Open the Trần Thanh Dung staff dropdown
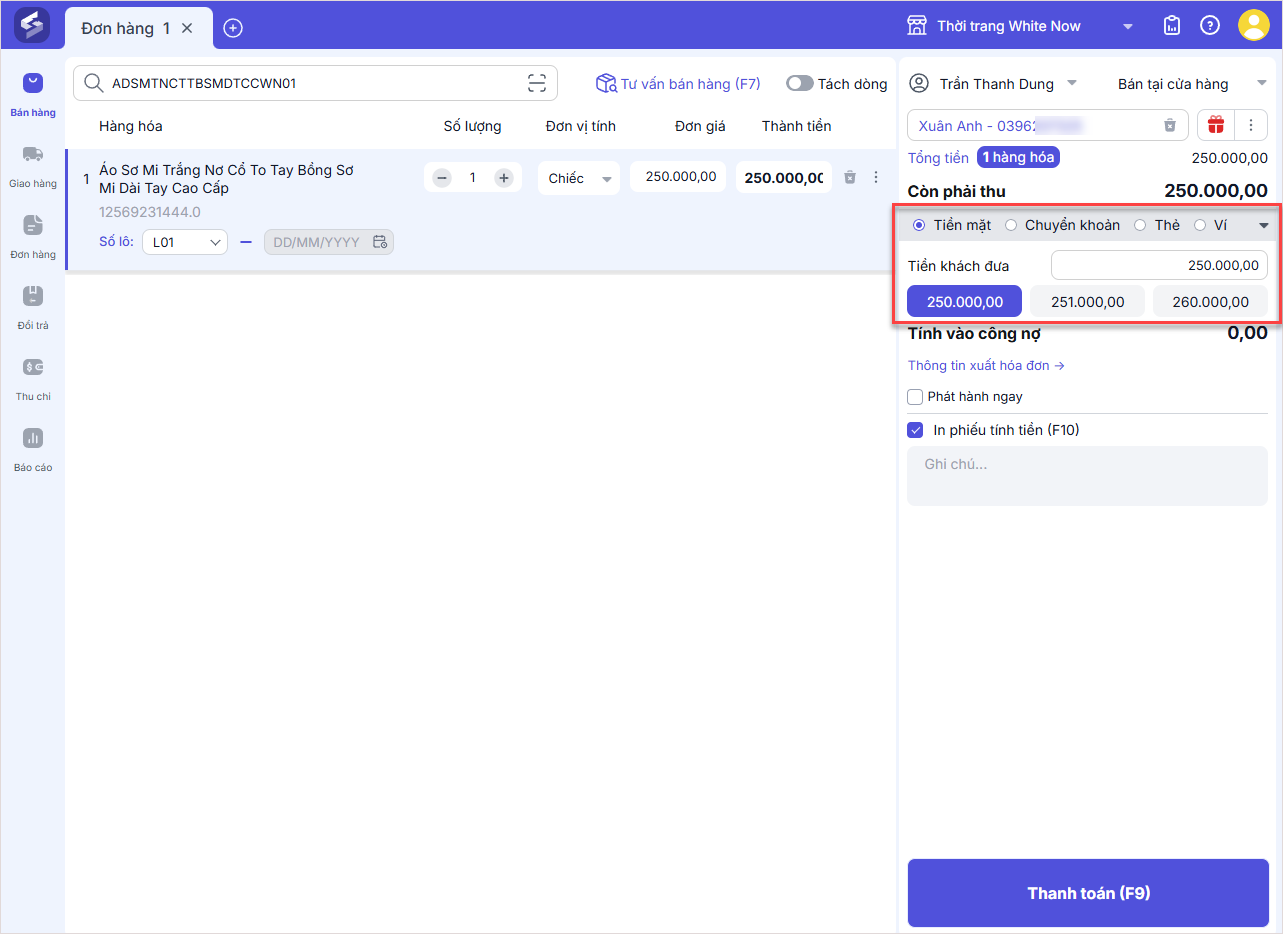 pyautogui.click(x=1072, y=84)
